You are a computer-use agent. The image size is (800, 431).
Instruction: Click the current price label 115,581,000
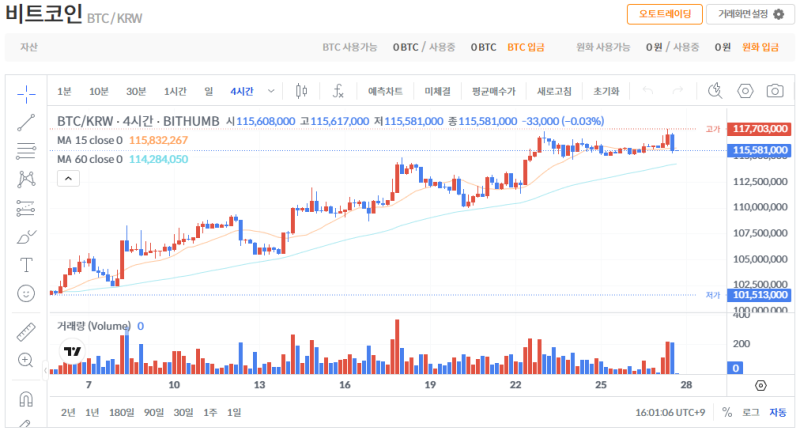click(759, 150)
